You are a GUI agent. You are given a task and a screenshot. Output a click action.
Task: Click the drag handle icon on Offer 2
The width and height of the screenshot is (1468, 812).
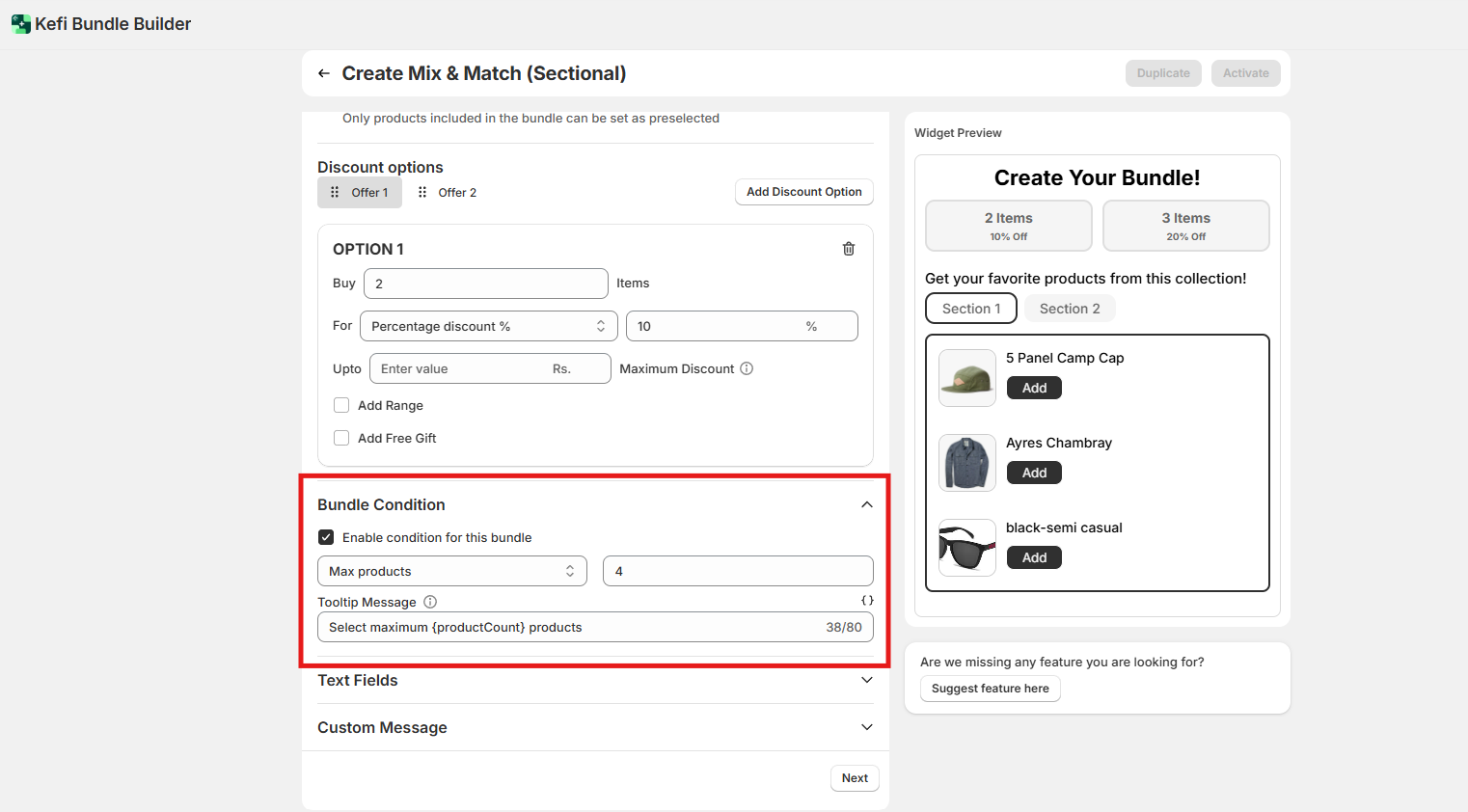point(422,193)
